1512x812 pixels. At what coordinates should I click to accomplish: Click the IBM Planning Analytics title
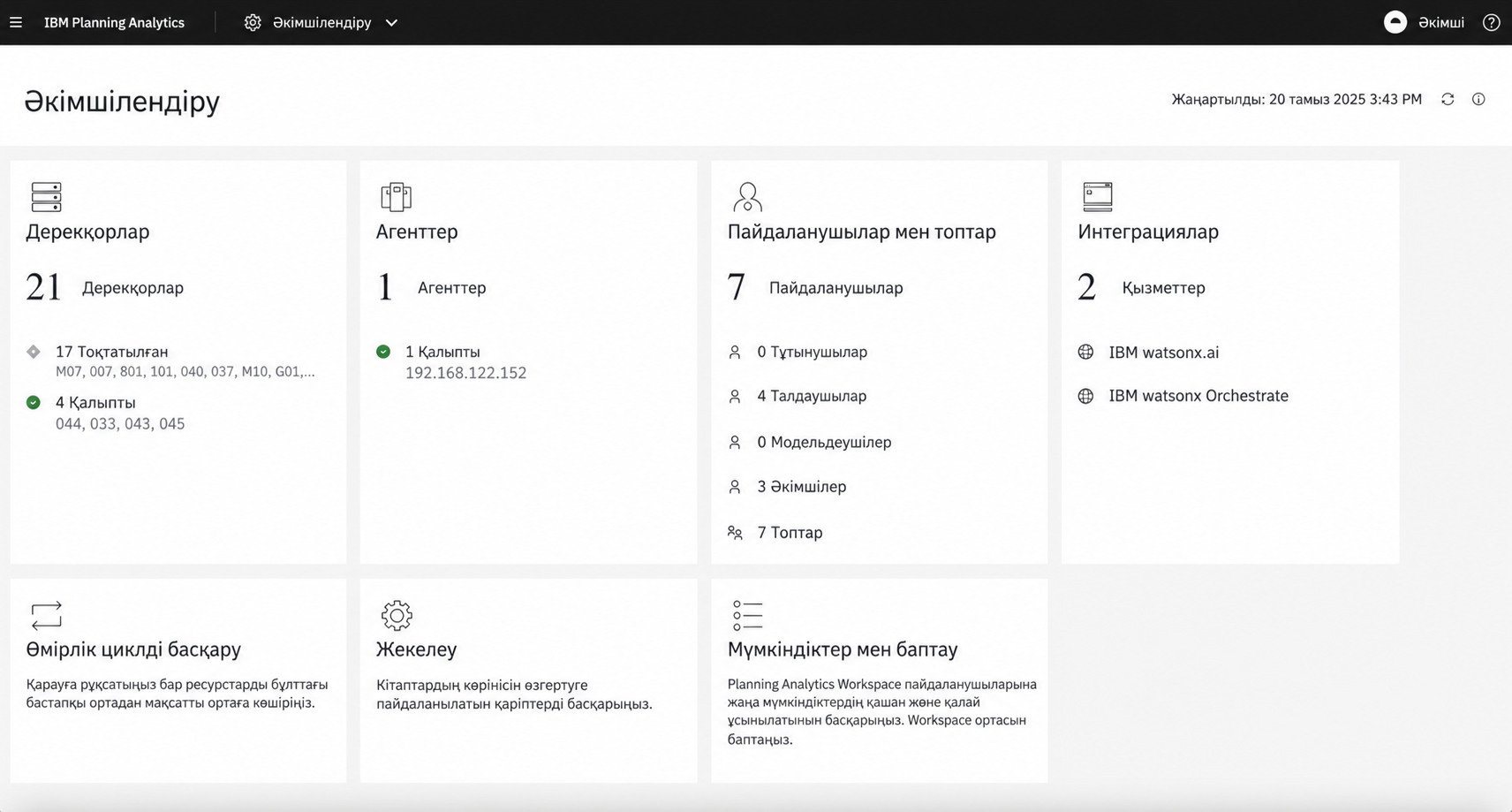(x=114, y=22)
